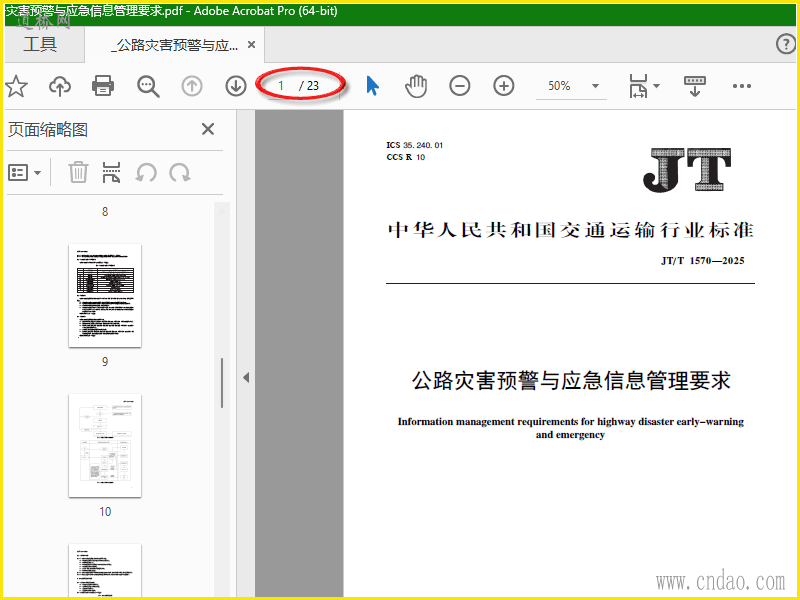Viewport: 800px width, 600px height.
Task: Zoom in with plus button
Action: 504,86
